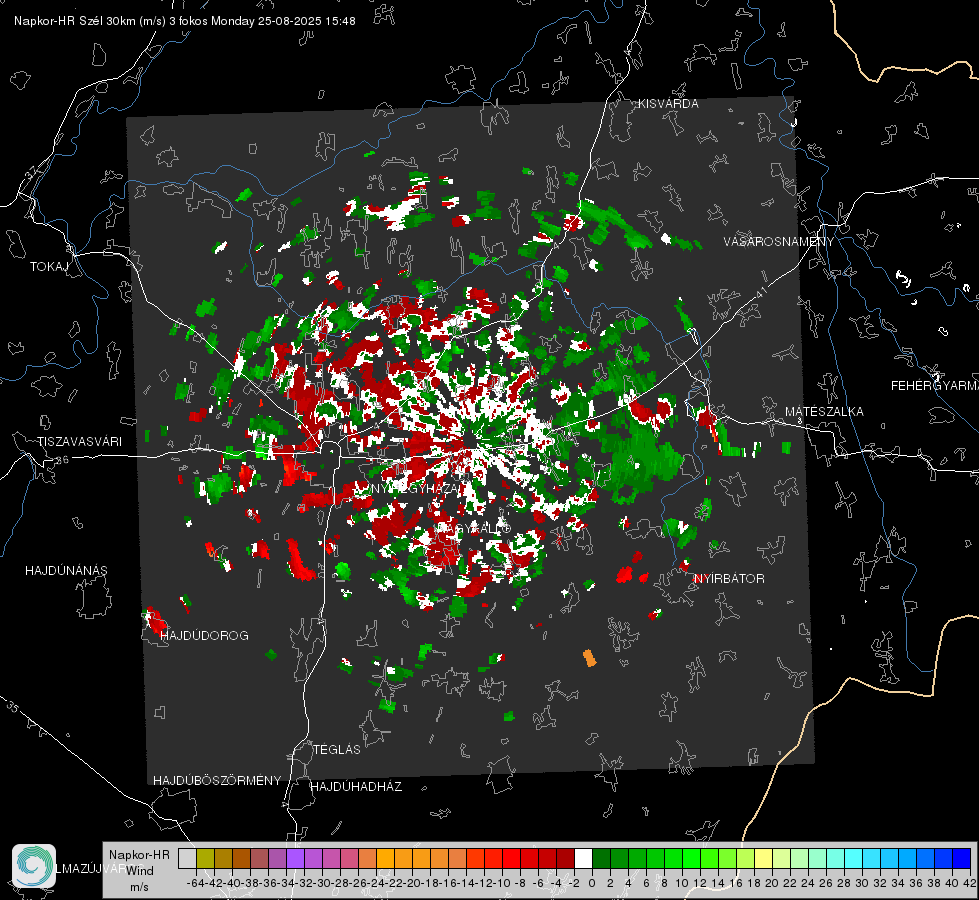Select the TÉGLÁS town label
The image size is (979, 900).
(x=337, y=750)
